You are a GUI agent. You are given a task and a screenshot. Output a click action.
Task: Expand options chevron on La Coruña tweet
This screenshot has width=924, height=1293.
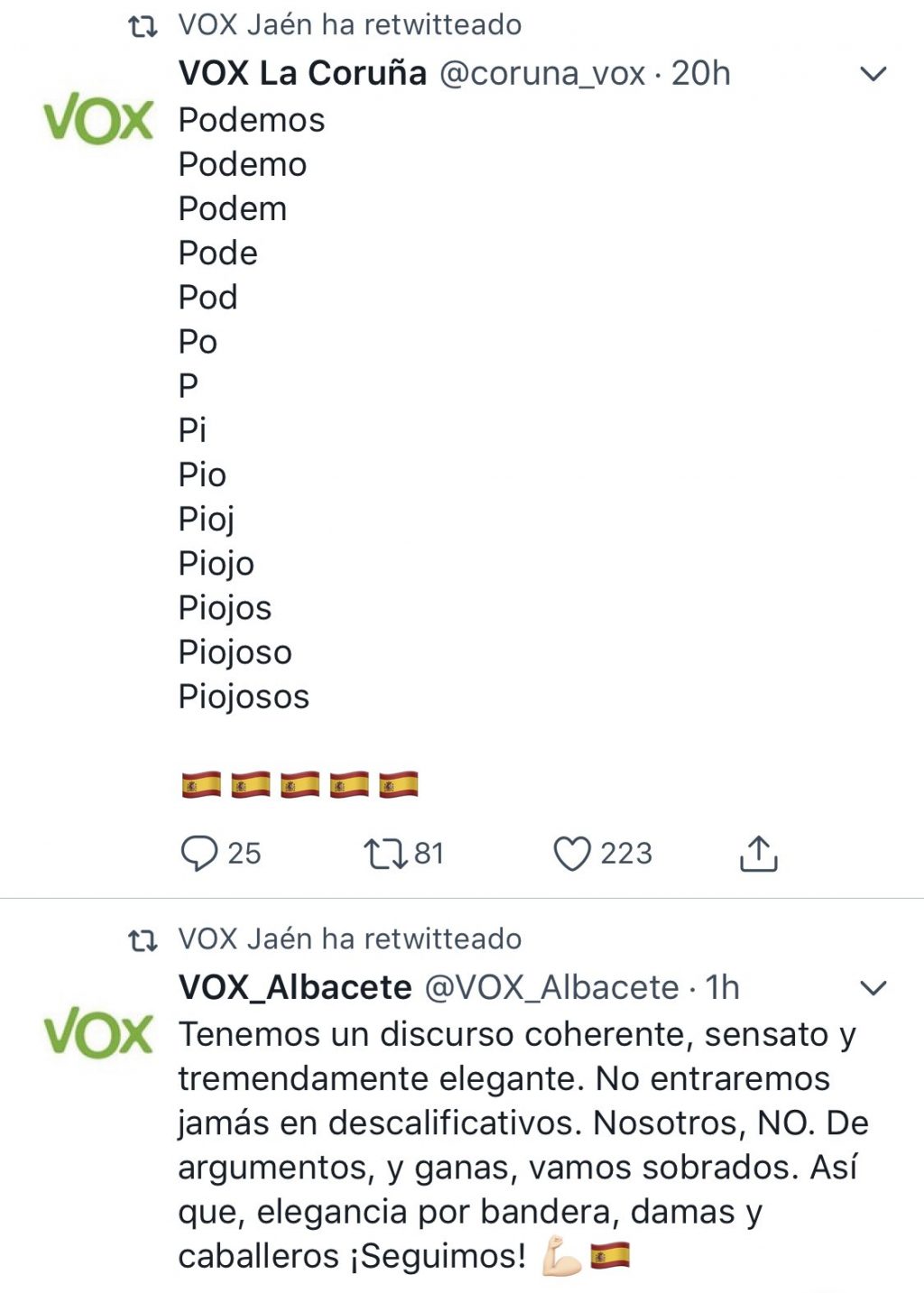point(873,74)
